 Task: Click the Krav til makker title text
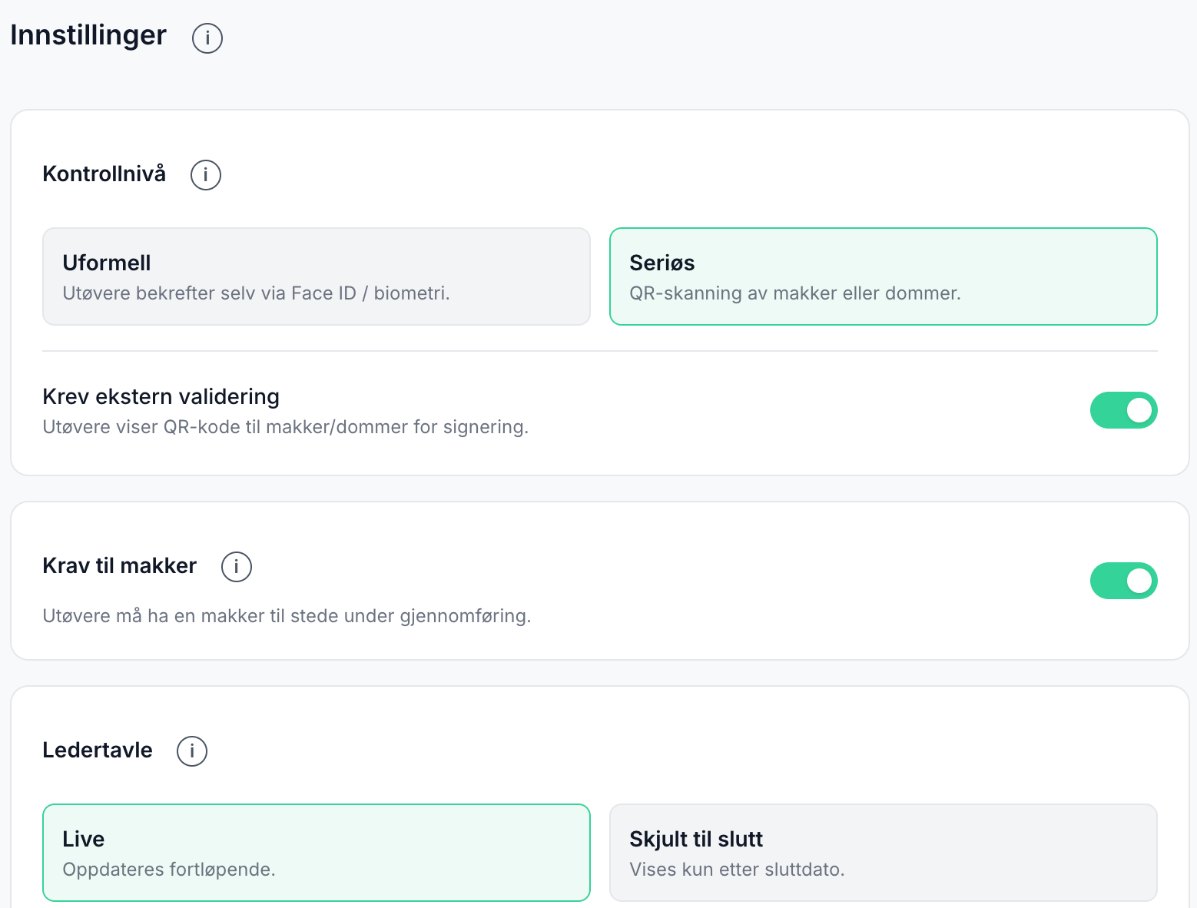[120, 565]
